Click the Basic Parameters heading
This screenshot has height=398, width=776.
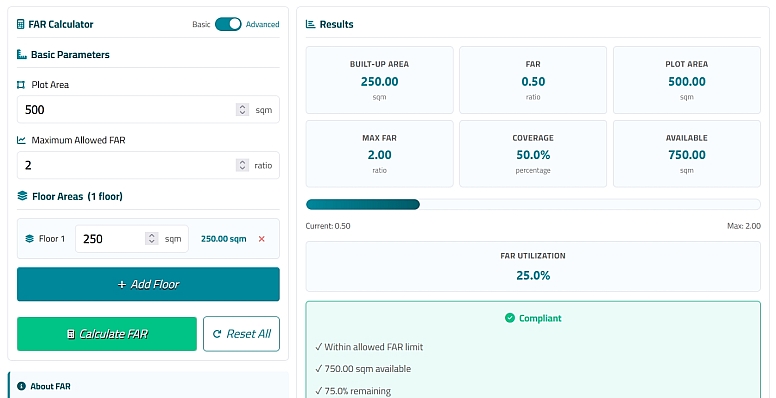(x=70, y=54)
